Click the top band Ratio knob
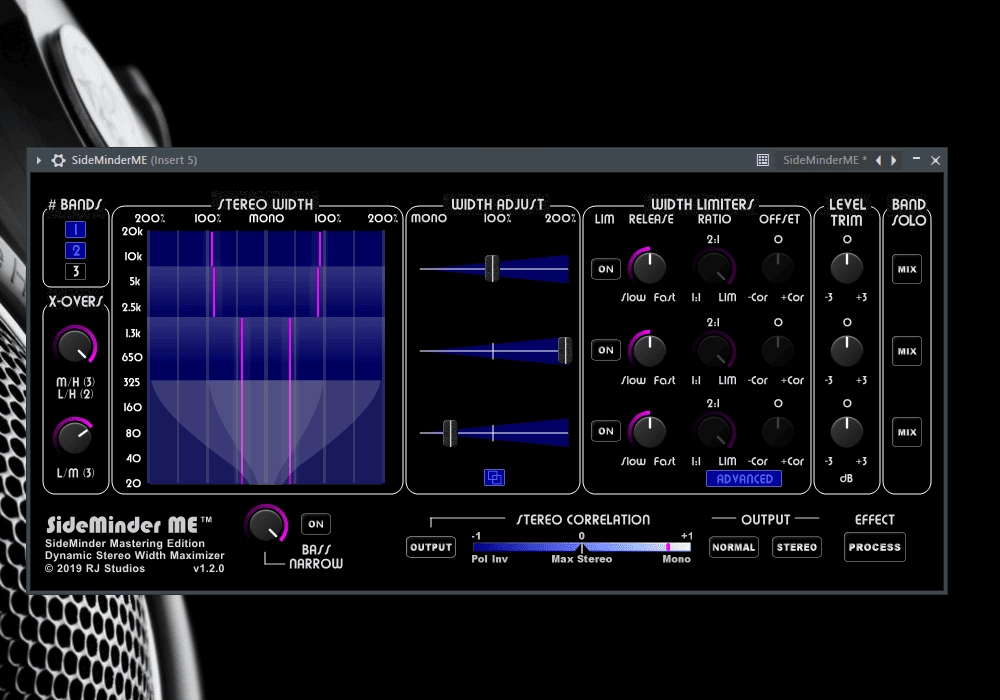This screenshot has width=1000, height=700. tap(714, 267)
